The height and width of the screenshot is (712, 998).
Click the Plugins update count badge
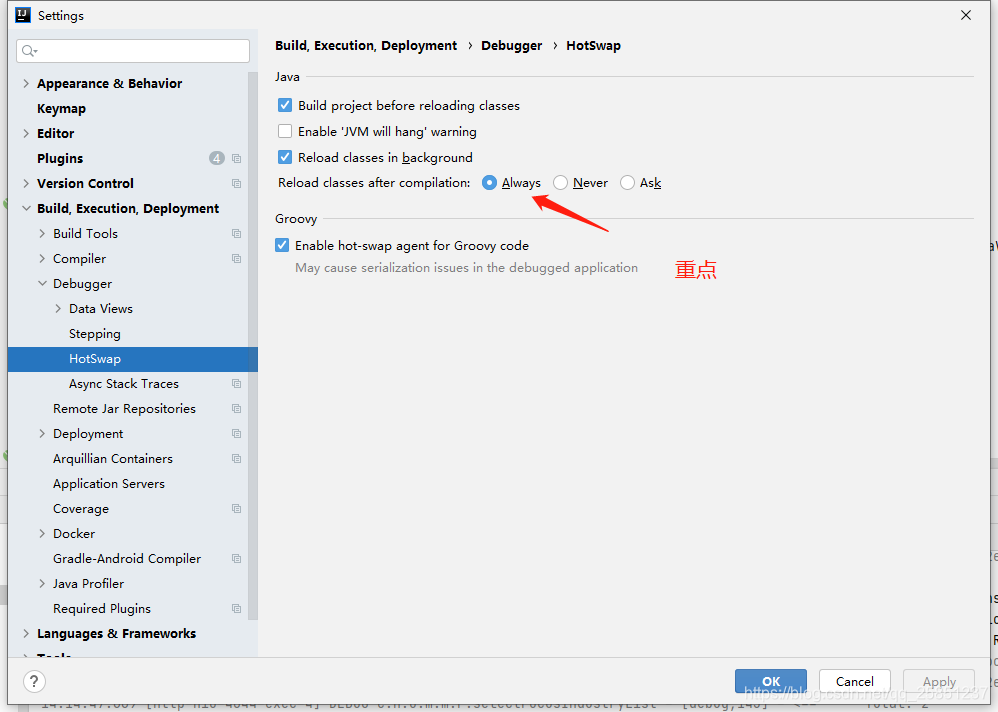tap(216, 158)
